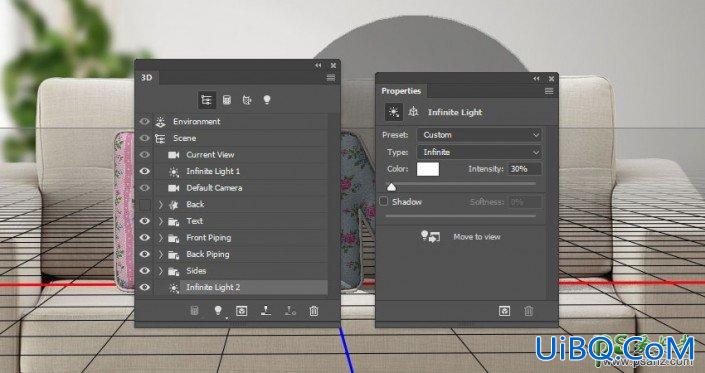
Task: Click the Intensity slider handle
Action: (392, 186)
